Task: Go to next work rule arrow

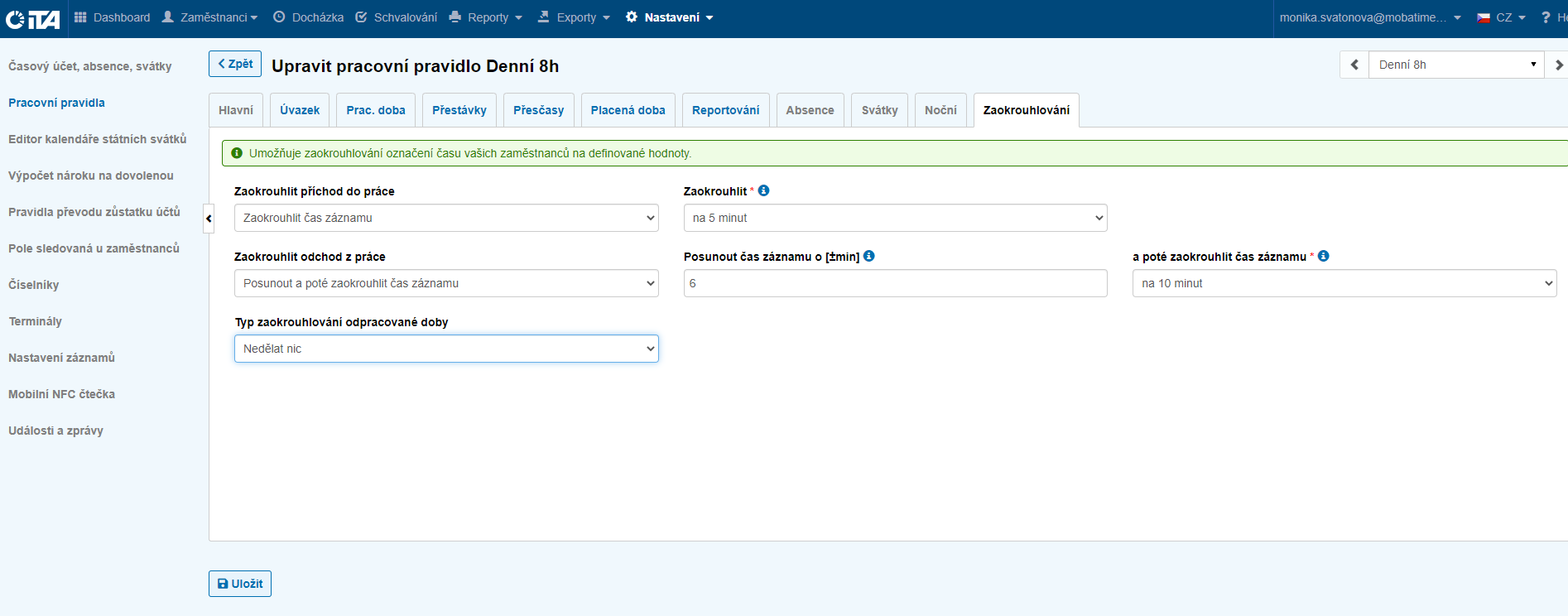Action: click(x=1558, y=65)
